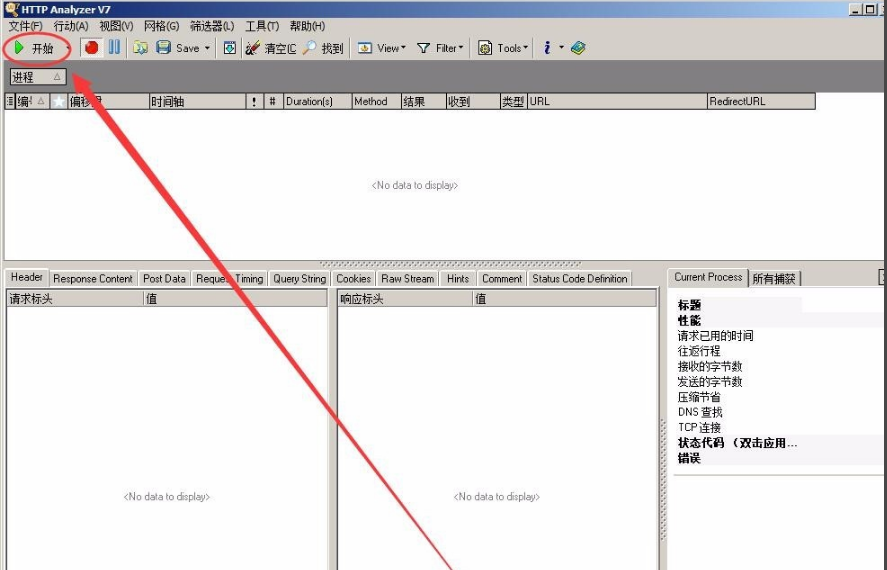Image resolution: width=887 pixels, height=570 pixels.
Task: Switch to the Cookies tab
Action: (353, 279)
